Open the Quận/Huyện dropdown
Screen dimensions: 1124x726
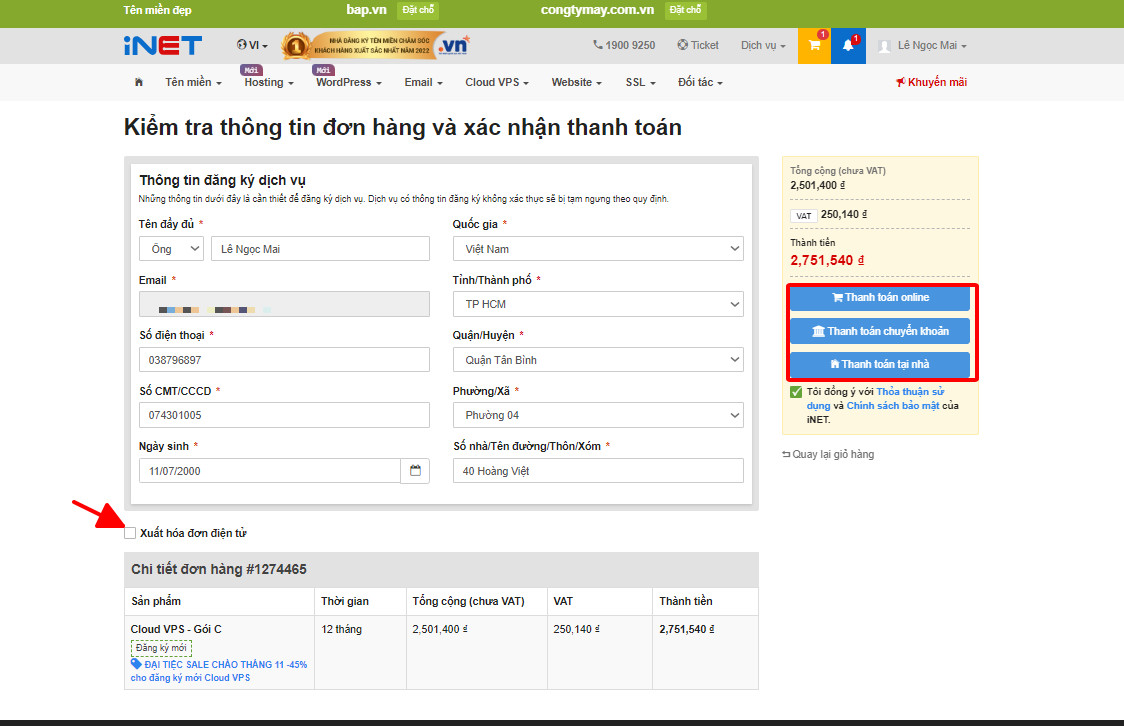click(x=598, y=360)
